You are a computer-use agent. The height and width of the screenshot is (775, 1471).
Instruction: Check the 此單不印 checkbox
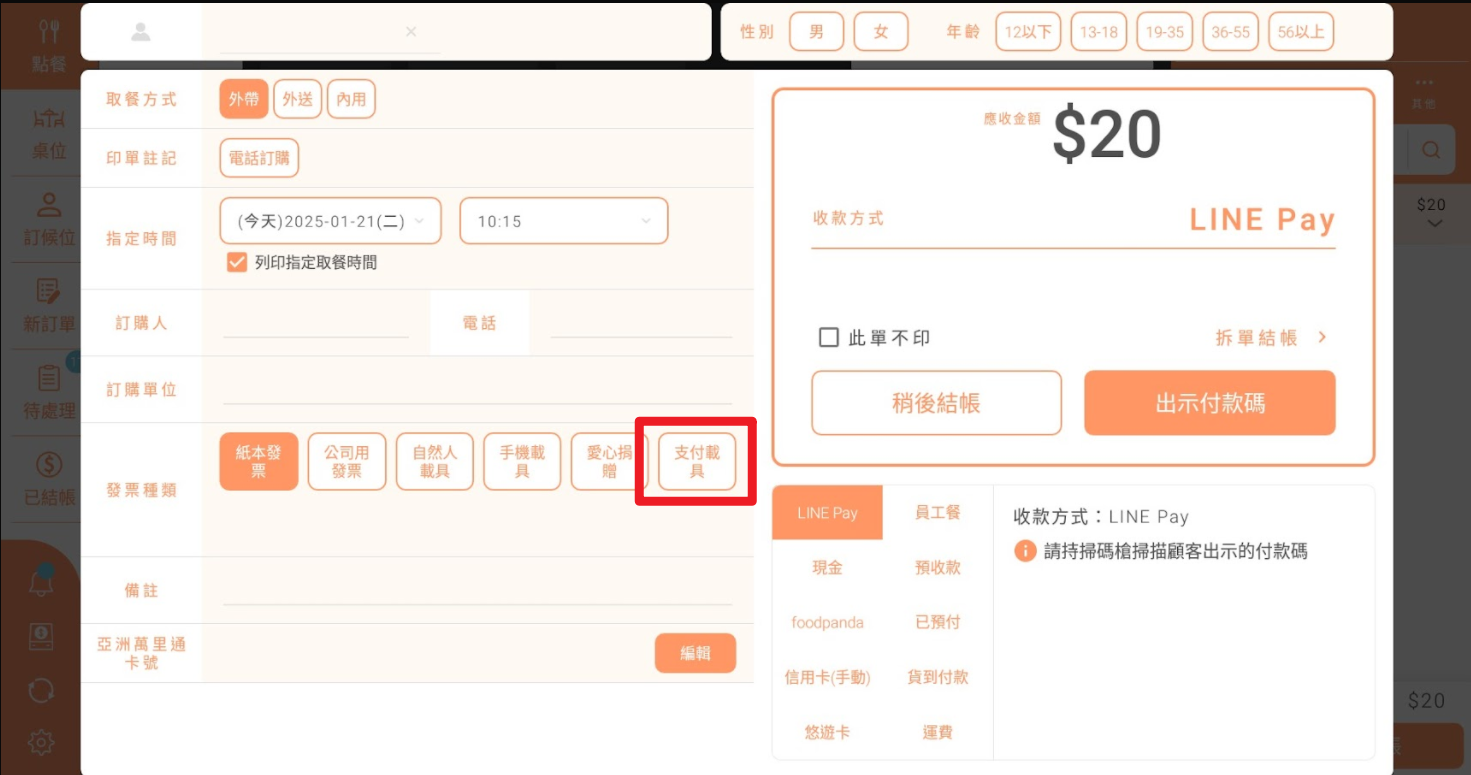828,338
